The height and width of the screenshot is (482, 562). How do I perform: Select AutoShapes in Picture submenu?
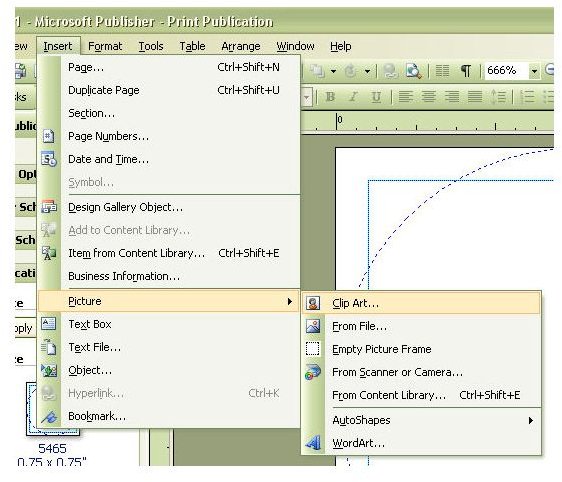point(422,420)
